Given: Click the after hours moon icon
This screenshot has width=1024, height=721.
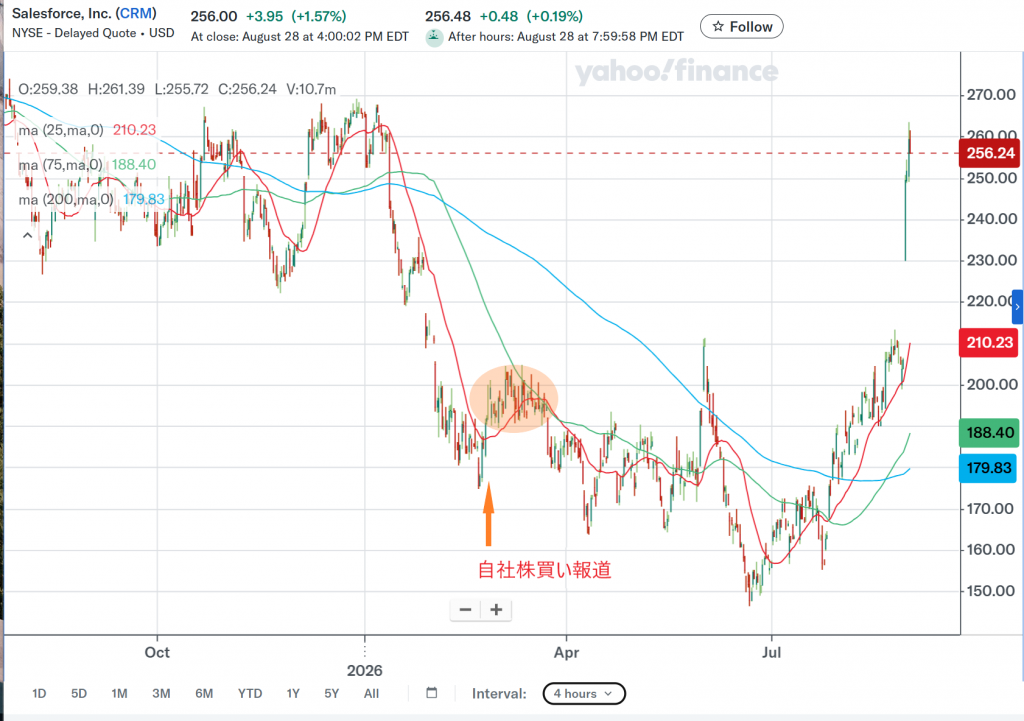Looking at the screenshot, I should coord(434,37).
